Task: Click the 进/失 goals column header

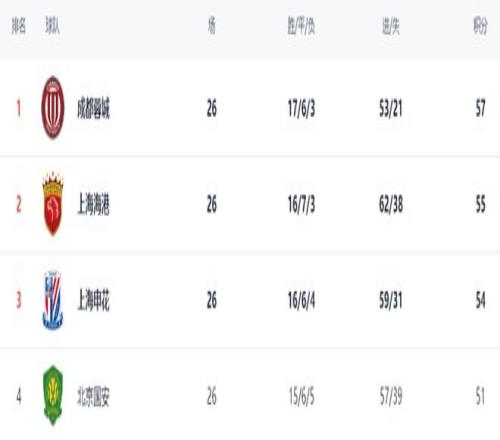Action: [x=391, y=26]
